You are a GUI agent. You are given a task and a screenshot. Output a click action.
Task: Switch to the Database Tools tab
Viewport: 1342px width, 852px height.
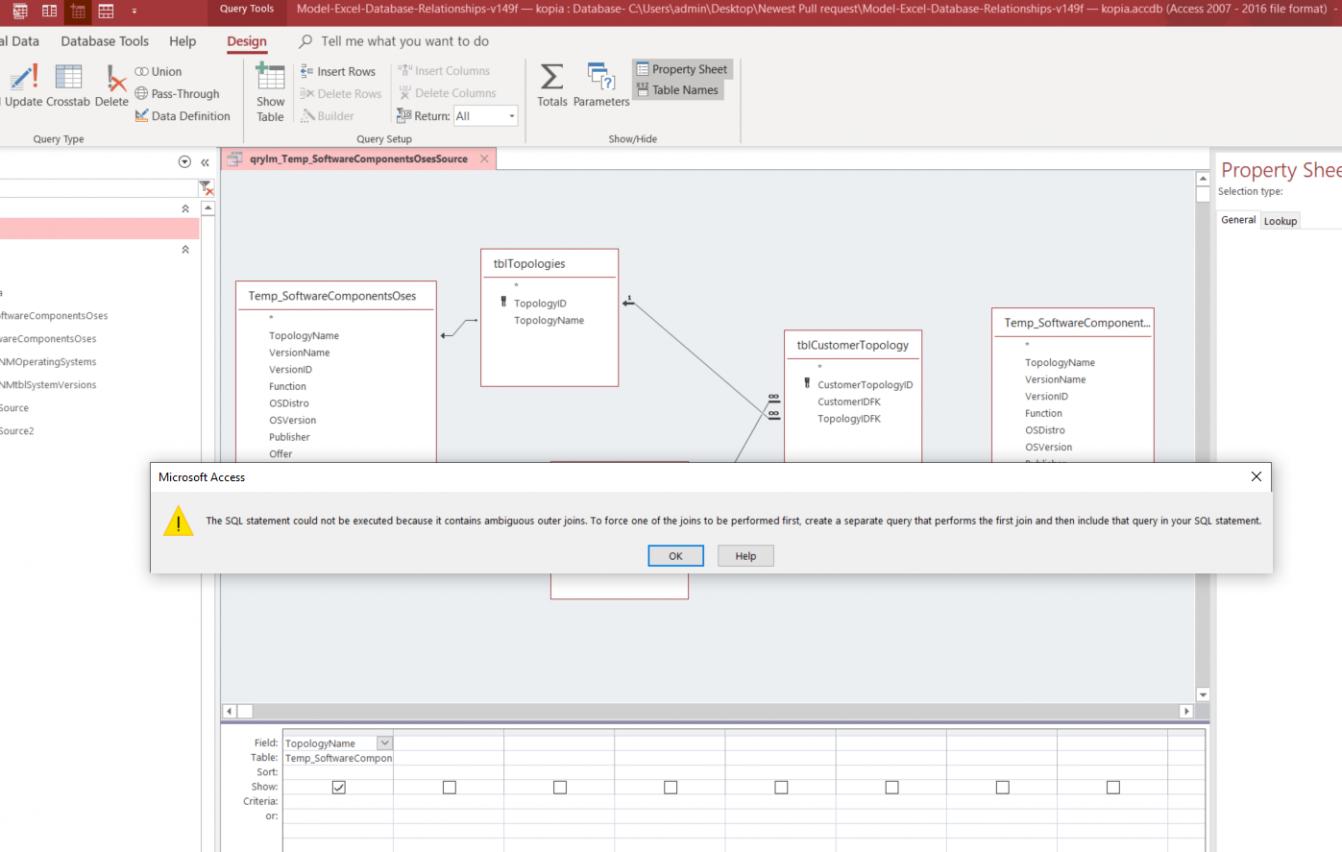pyautogui.click(x=105, y=42)
